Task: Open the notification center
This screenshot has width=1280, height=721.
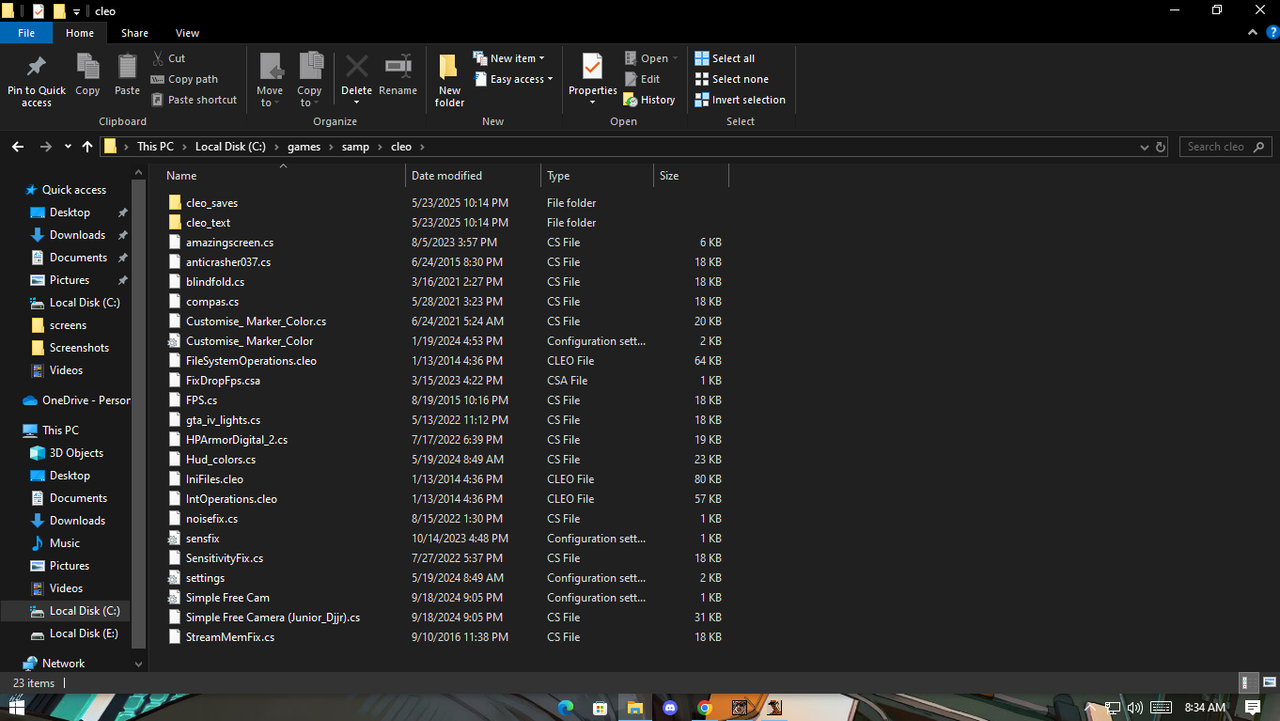Action: [1253, 708]
